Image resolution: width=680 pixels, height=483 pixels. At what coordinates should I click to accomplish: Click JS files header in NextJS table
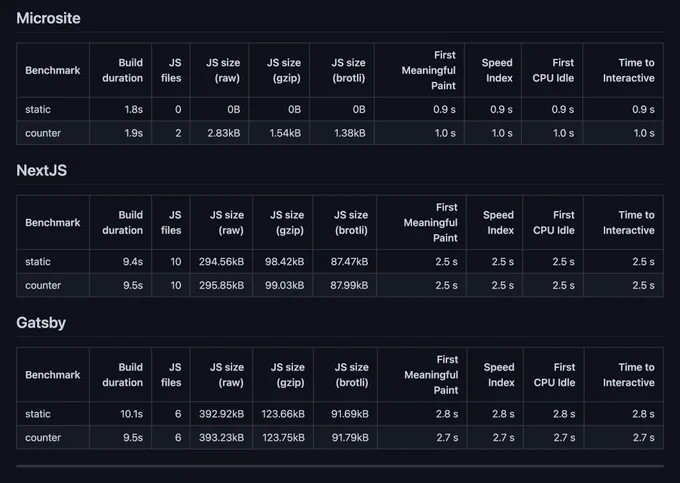[x=171, y=222]
